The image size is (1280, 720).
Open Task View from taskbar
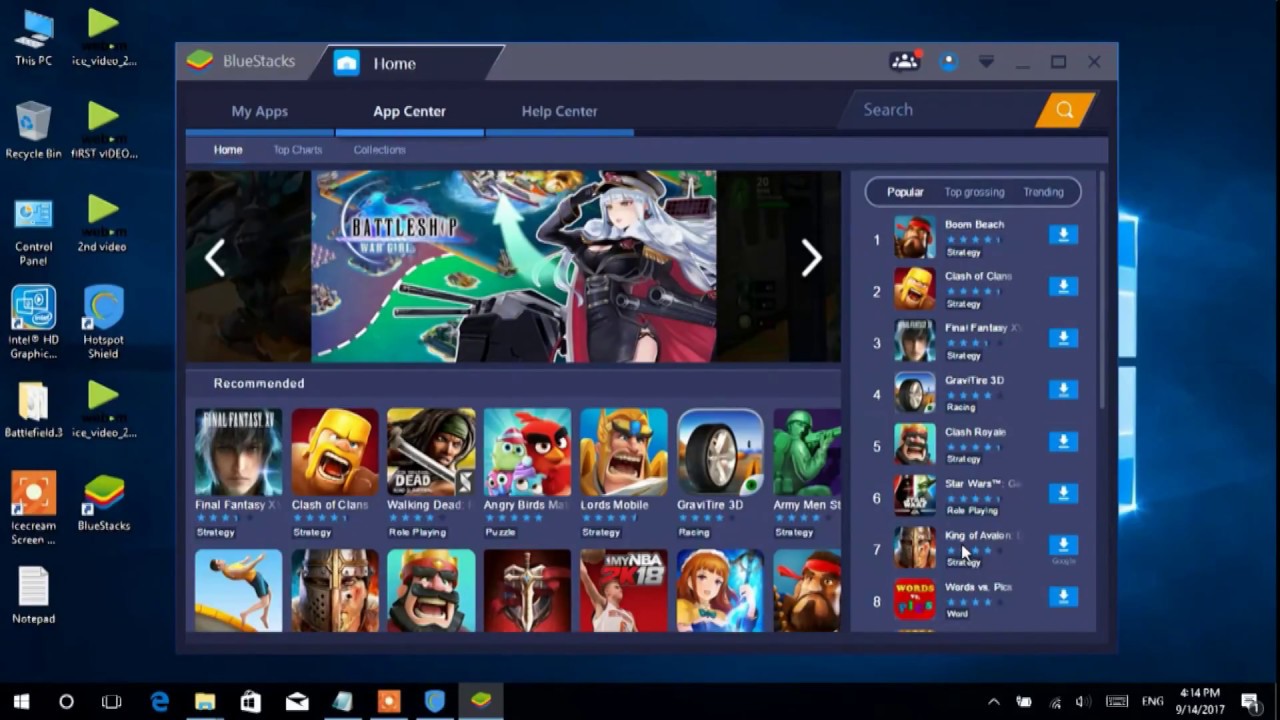coord(111,702)
